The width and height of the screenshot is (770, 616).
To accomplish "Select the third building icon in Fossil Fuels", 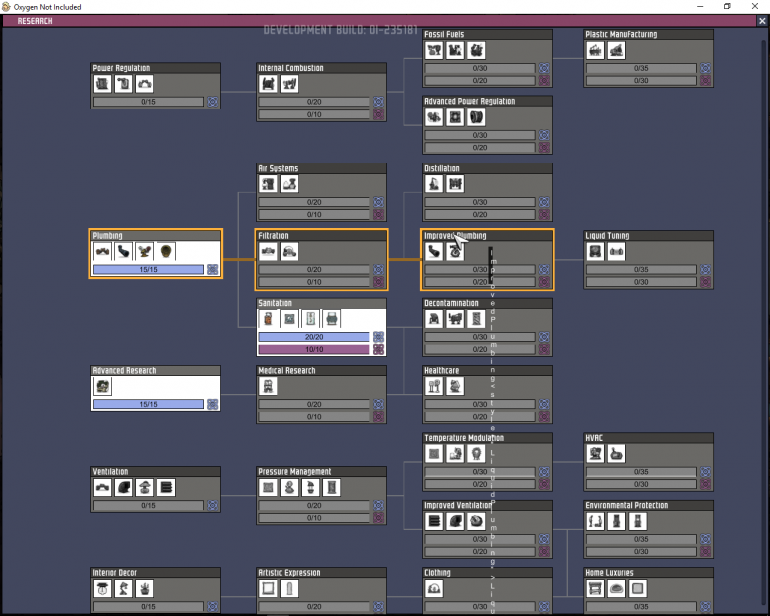I will pos(476,50).
